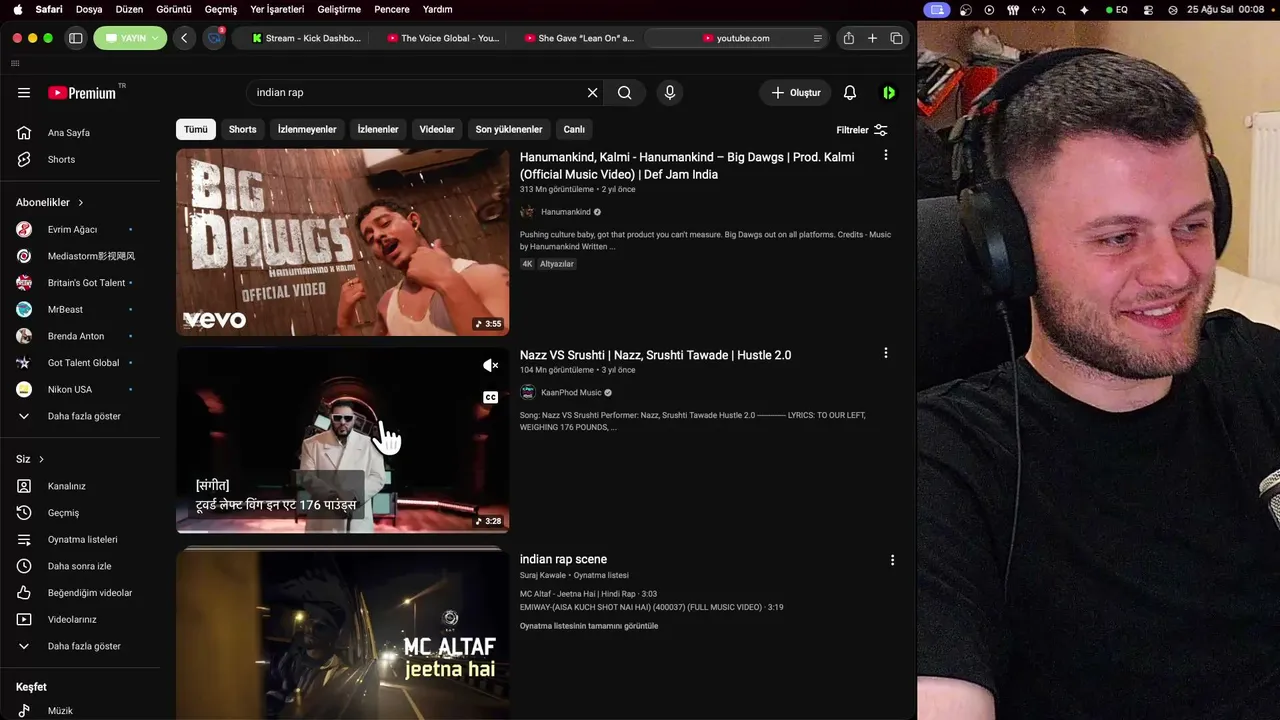Switch to The Voice Global tab

443,38
